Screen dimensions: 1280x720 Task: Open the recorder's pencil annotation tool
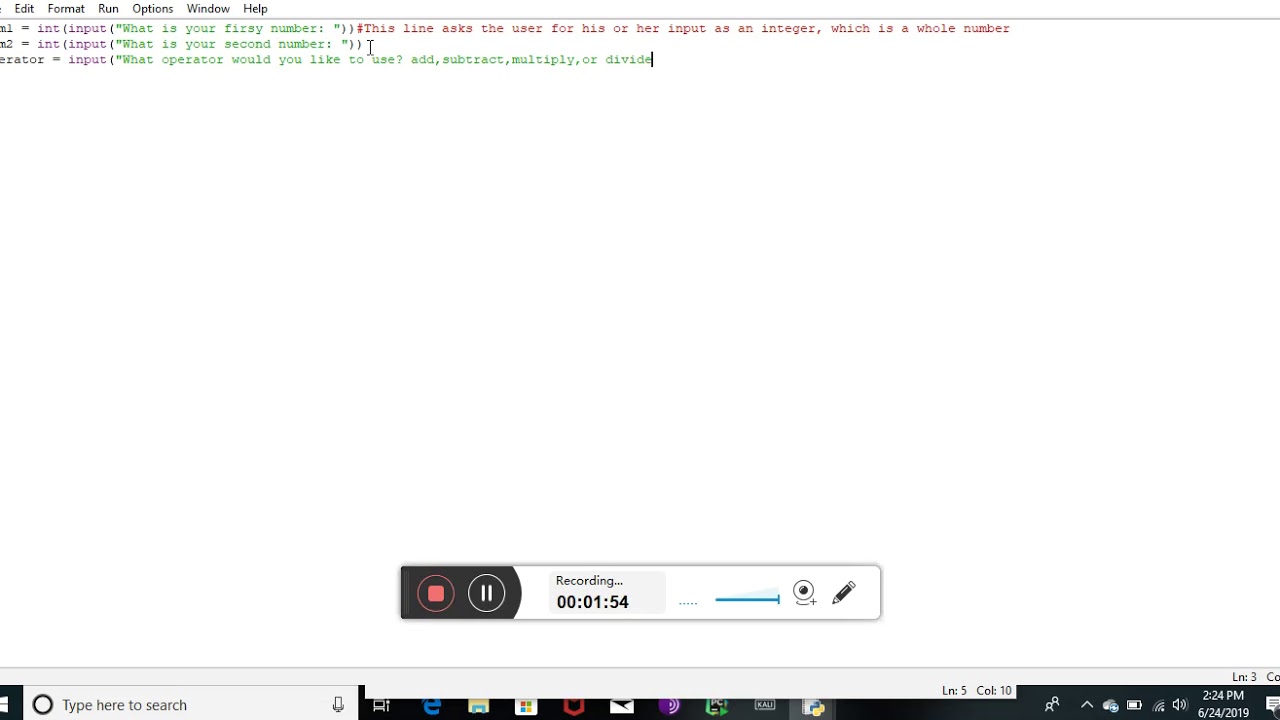pos(844,593)
